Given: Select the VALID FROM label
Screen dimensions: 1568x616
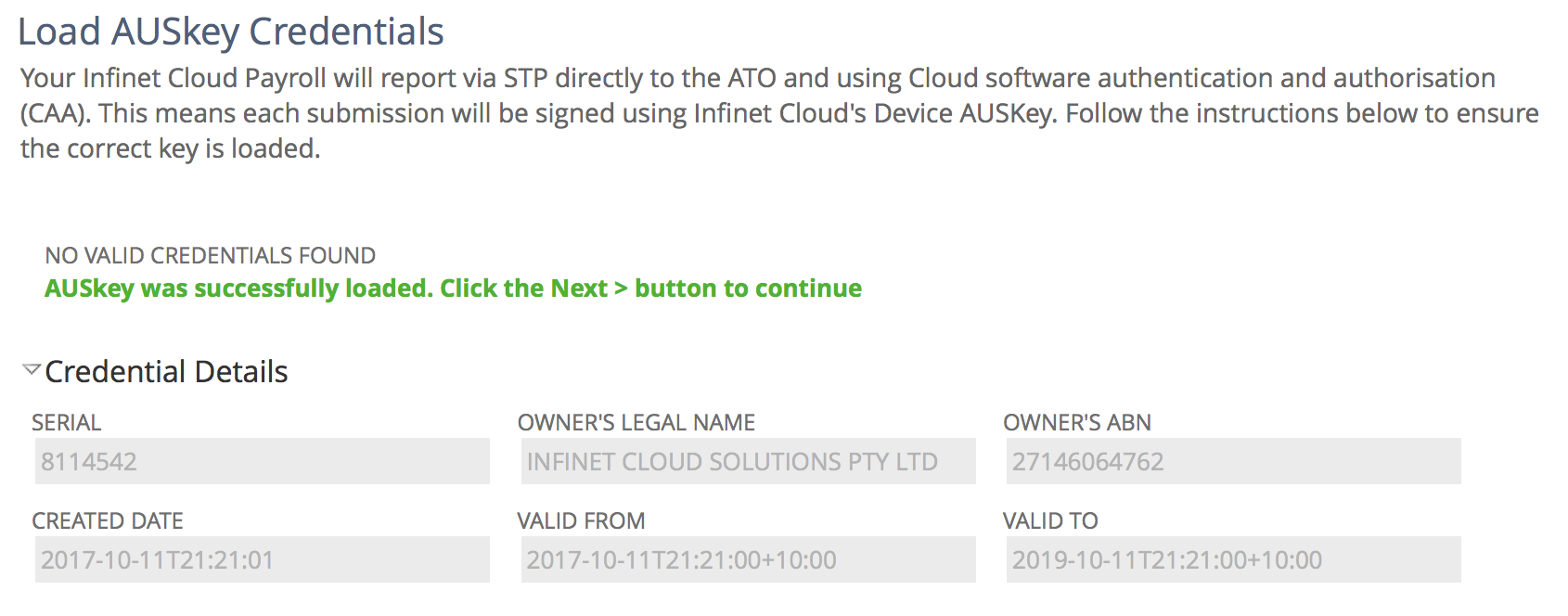Looking at the screenshot, I should 582,520.
